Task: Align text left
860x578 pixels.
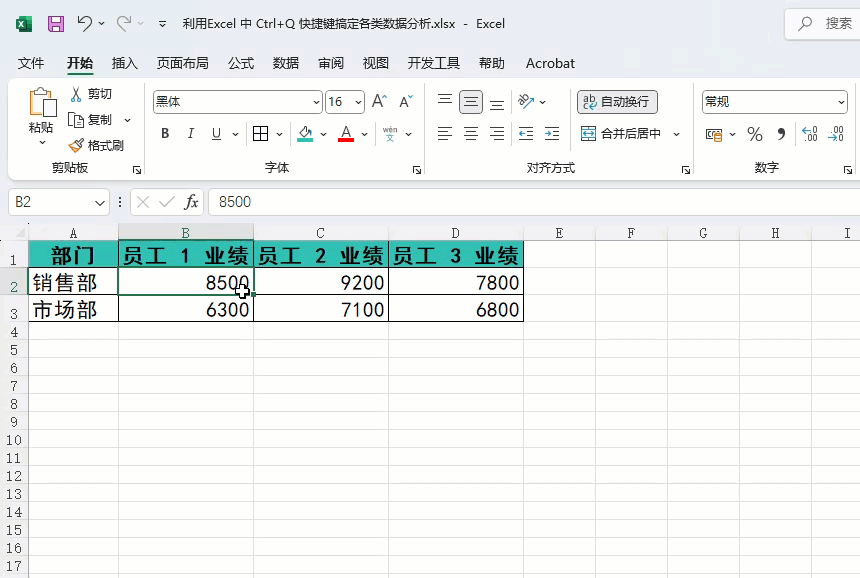Action: pyautogui.click(x=445, y=133)
